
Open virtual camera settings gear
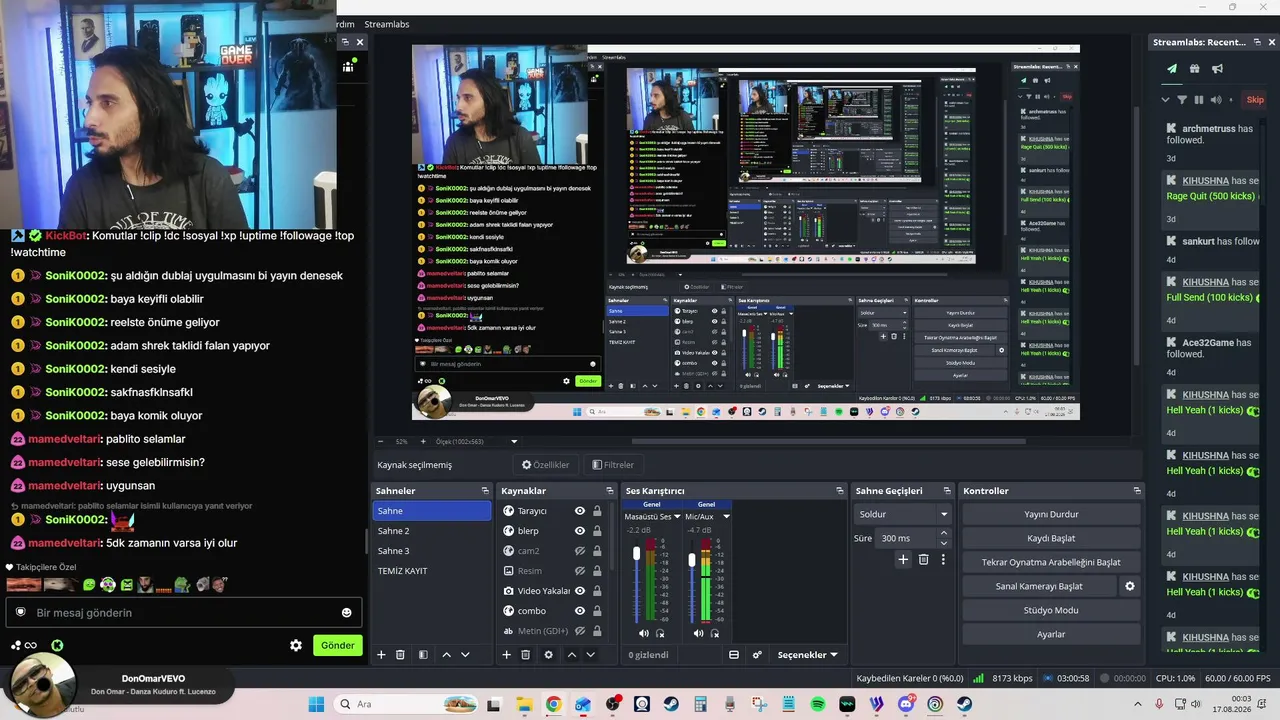1130,586
